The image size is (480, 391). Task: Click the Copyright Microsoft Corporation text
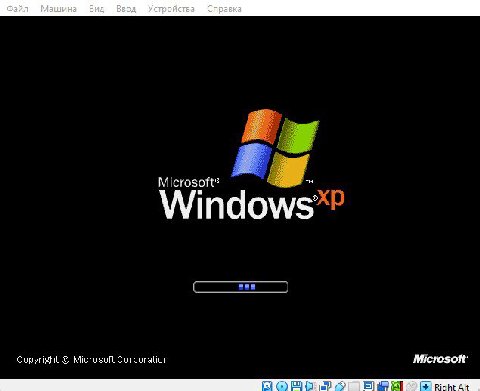(91, 360)
